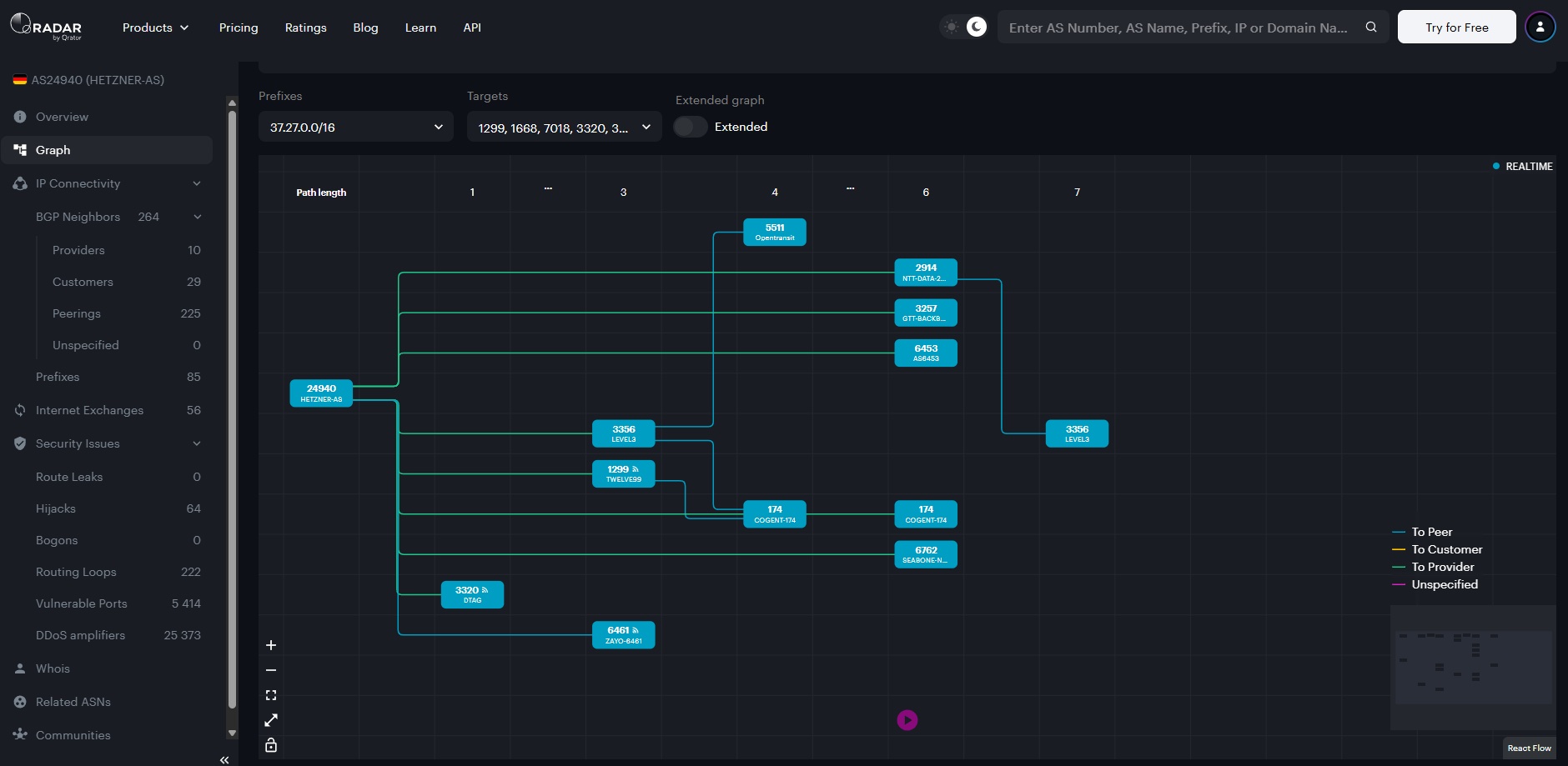Toggle the graph lock icon
The image size is (1568, 766).
[271, 745]
